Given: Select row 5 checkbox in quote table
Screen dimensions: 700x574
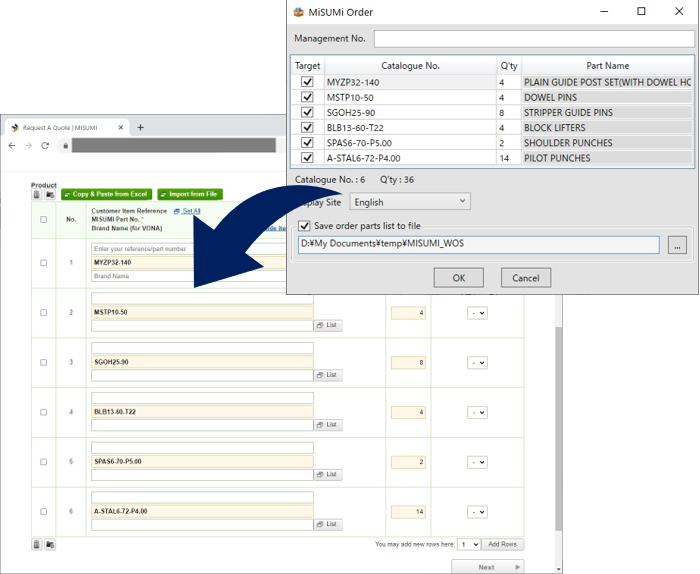Looking at the screenshot, I should tap(43, 462).
